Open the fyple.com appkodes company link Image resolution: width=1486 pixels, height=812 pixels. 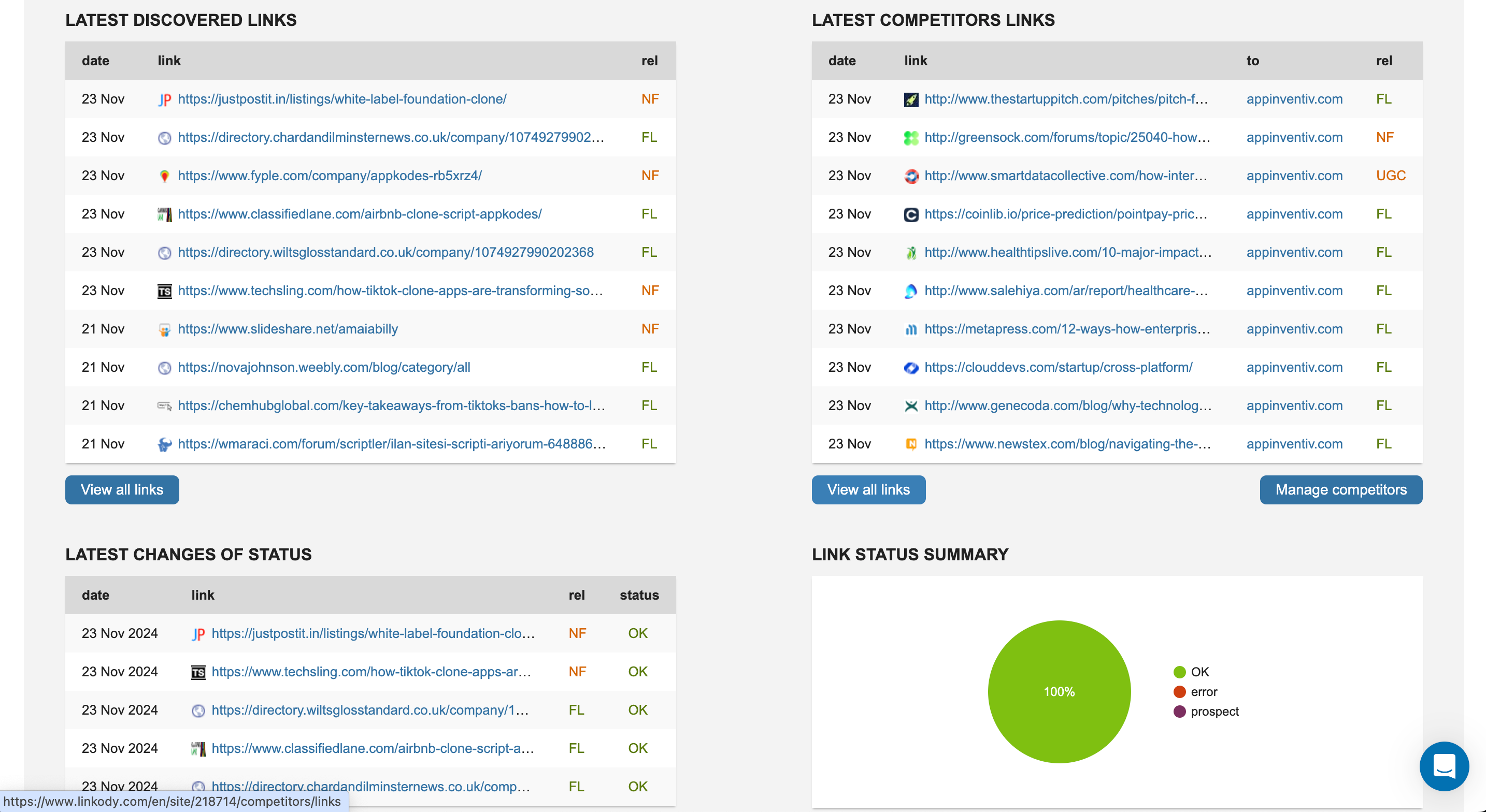[330, 176]
